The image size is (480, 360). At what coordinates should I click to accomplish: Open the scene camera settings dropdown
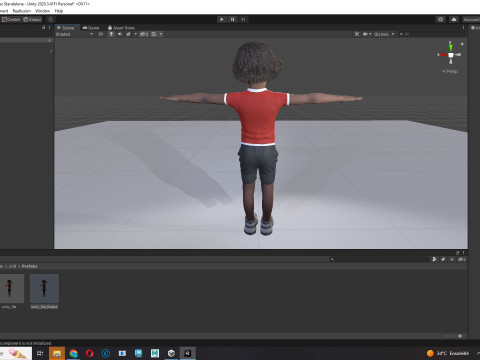coord(367,34)
